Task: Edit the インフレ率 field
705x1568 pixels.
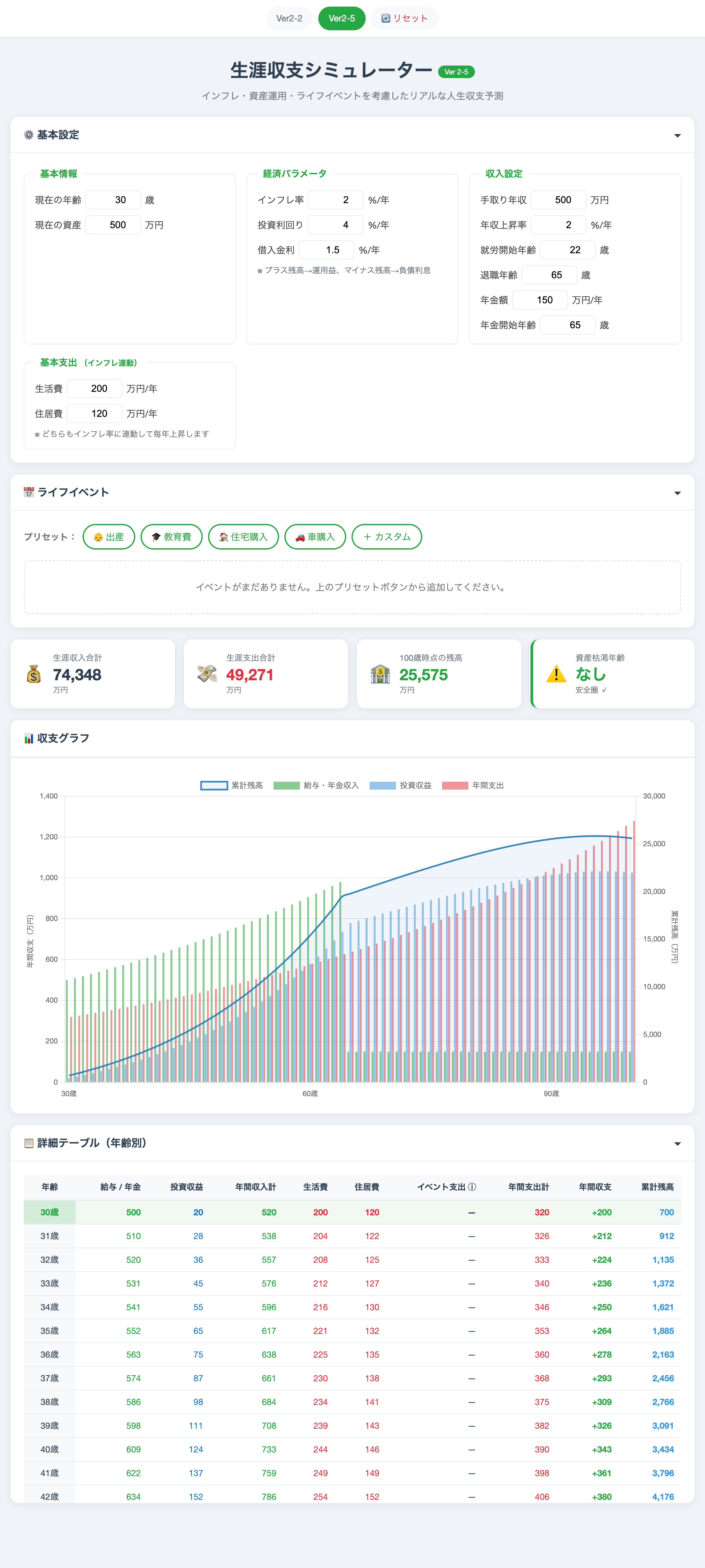Action: click(336, 200)
